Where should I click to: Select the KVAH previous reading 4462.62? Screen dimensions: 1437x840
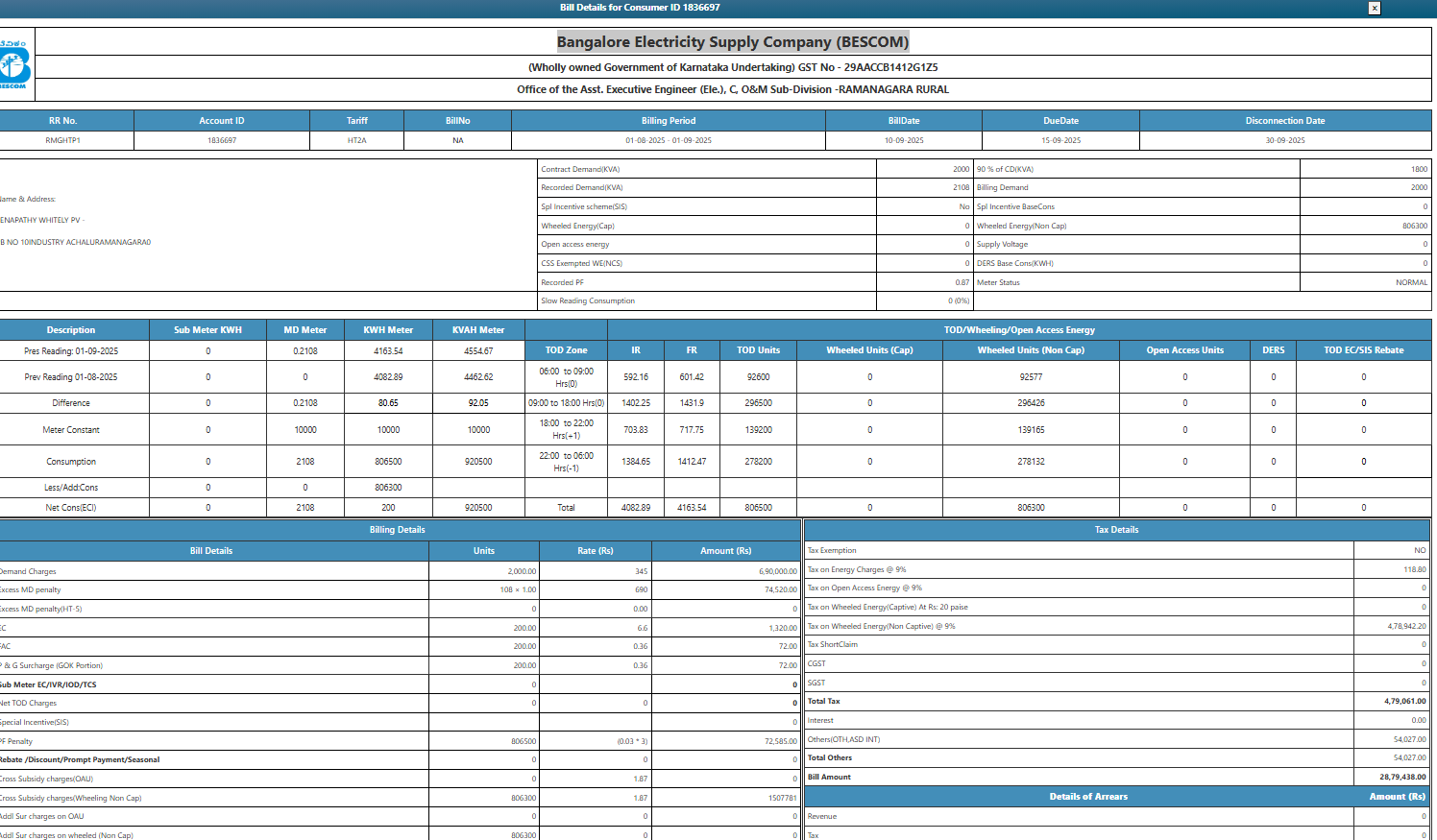(478, 377)
